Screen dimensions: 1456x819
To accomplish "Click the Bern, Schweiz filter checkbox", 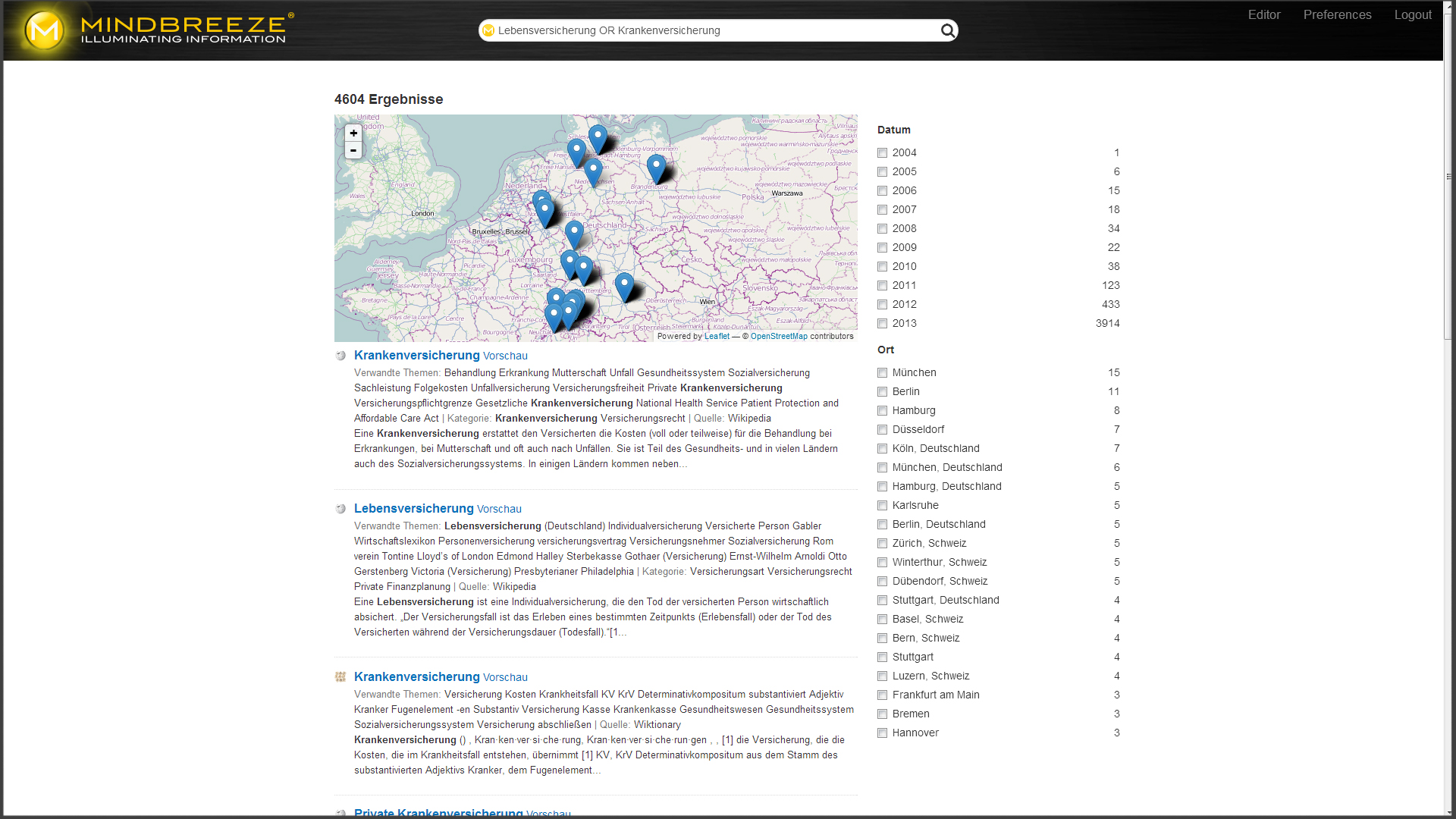I will coord(882,639).
